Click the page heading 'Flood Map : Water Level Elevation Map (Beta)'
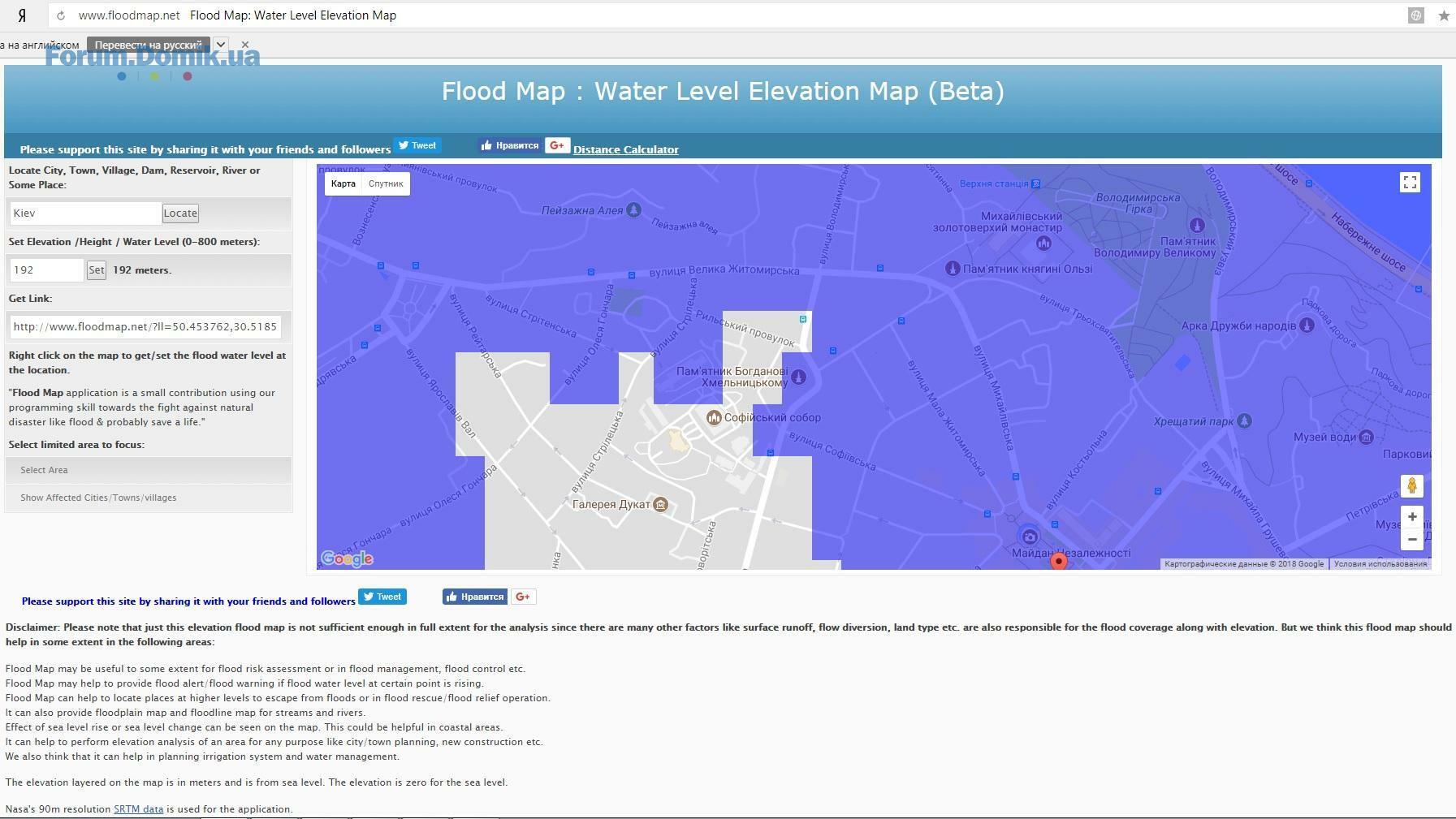 tap(723, 91)
